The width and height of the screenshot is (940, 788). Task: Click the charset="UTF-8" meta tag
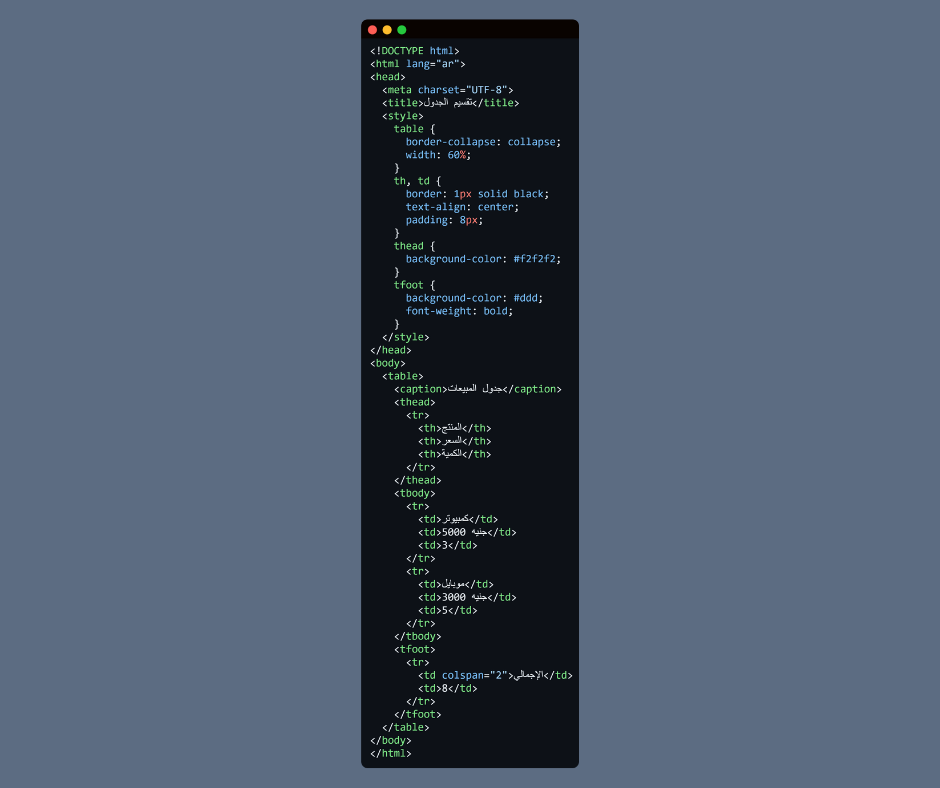(x=465, y=90)
